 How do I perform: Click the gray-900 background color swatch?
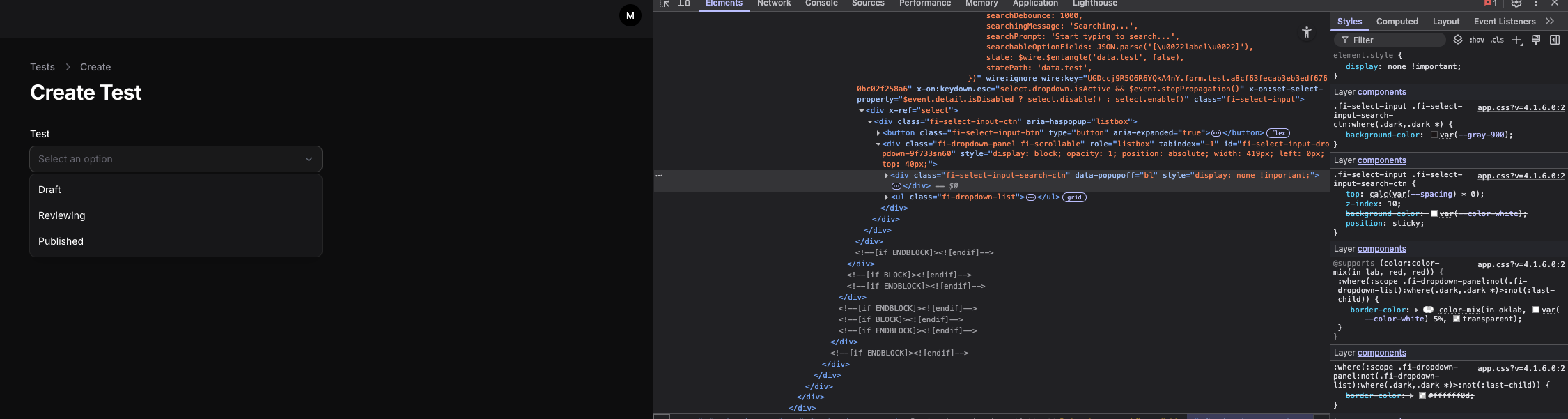pyautogui.click(x=1434, y=135)
